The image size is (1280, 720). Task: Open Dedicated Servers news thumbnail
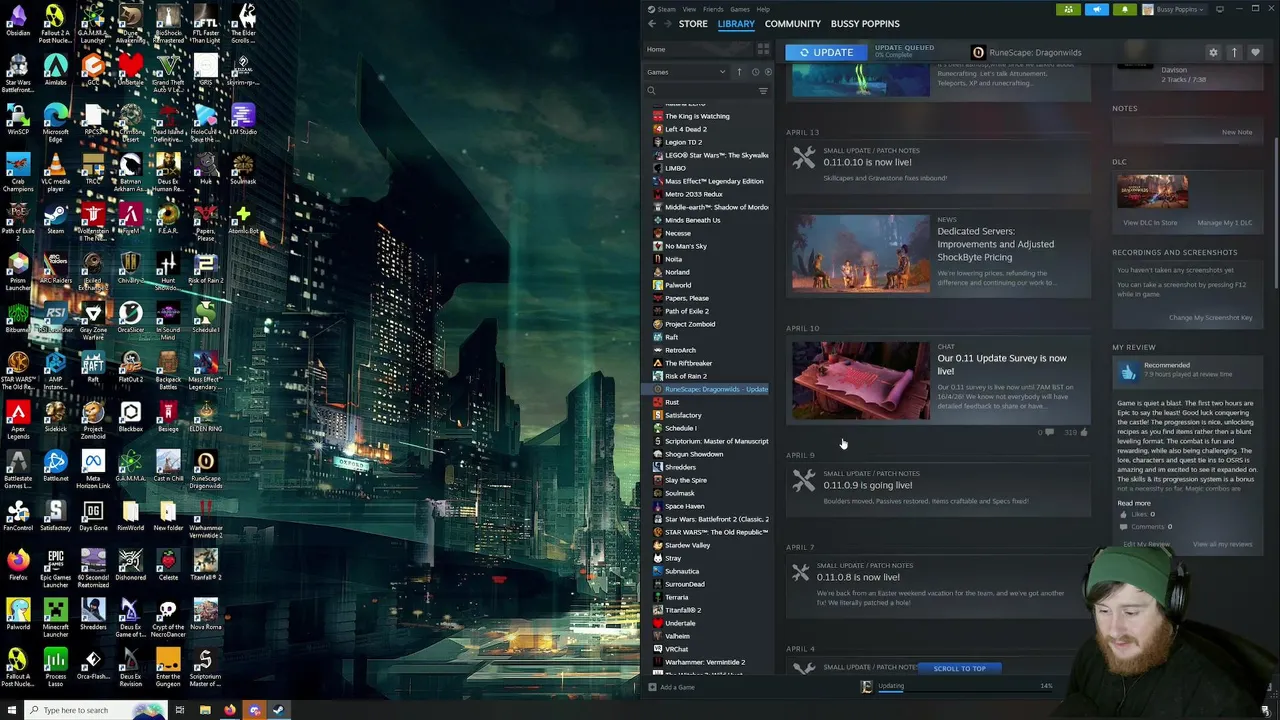tap(860, 253)
